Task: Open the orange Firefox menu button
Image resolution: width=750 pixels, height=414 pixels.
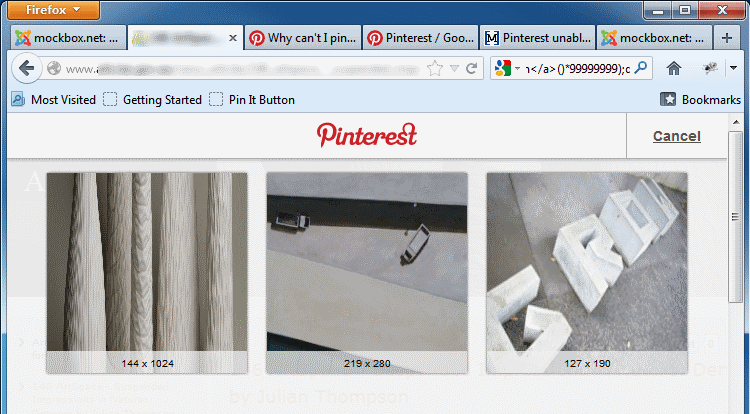Action: (53, 10)
